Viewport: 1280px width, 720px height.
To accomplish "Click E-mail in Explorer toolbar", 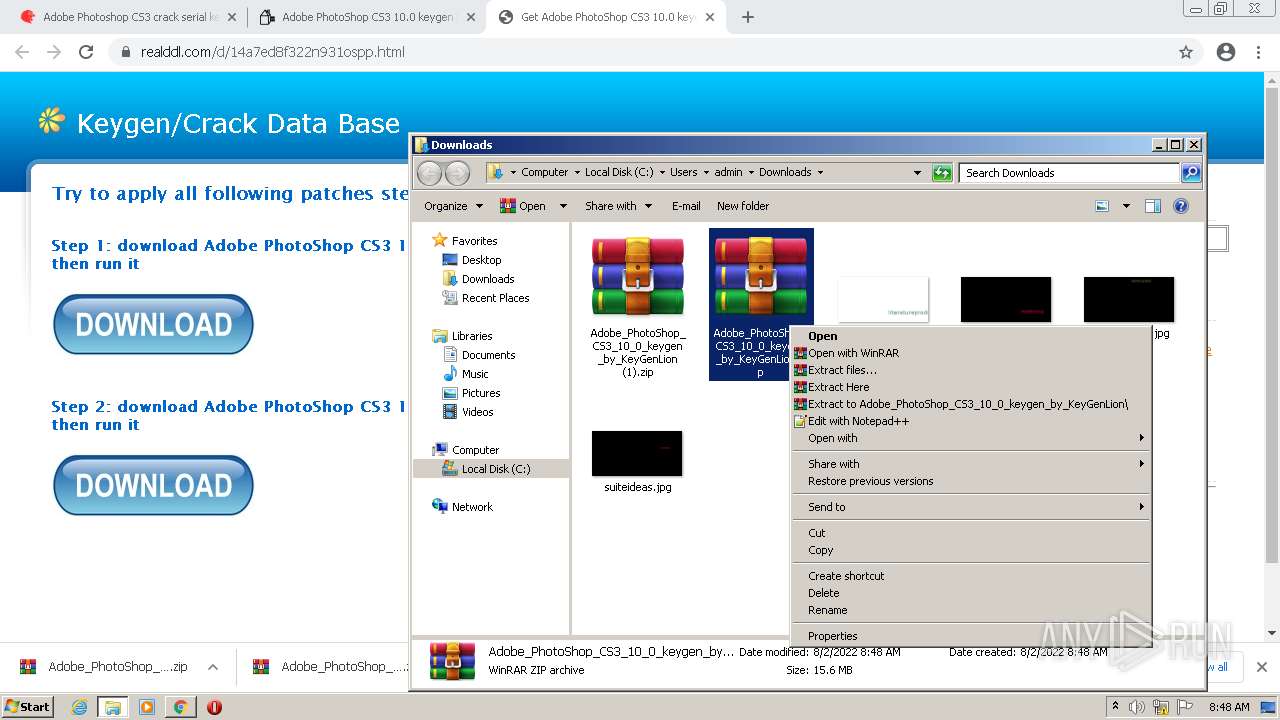I will point(686,206).
